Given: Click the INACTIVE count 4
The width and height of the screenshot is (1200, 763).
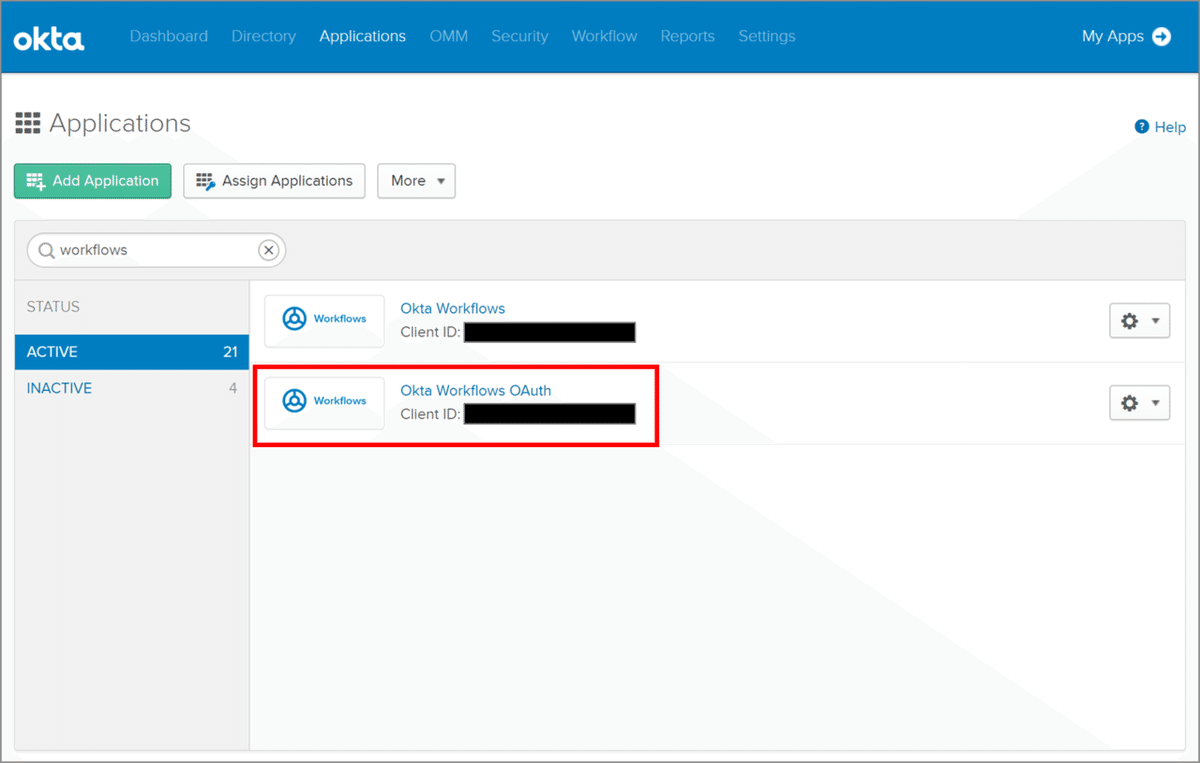Looking at the screenshot, I should click(x=233, y=388).
